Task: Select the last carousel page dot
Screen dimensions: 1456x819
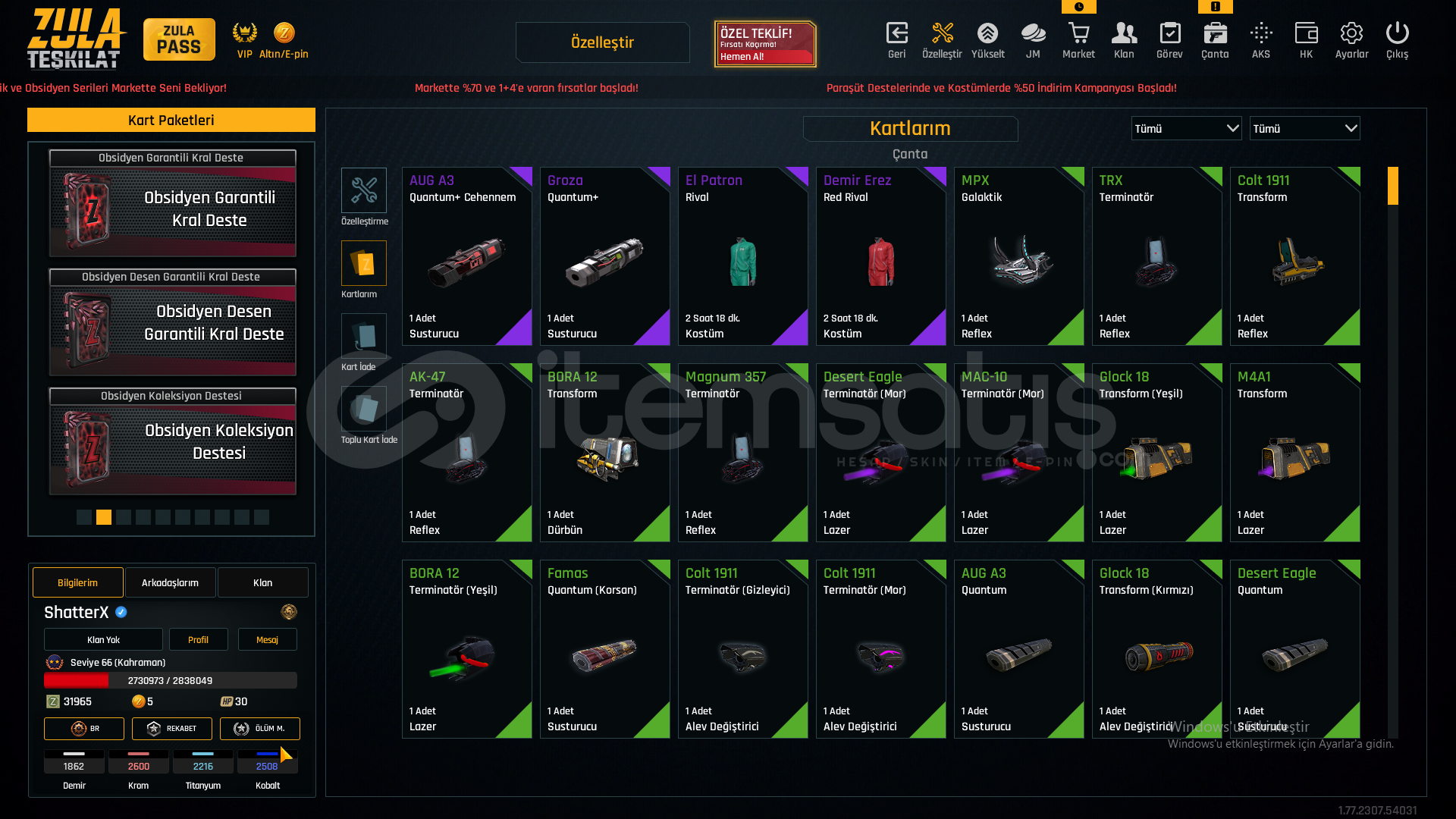Action: (262, 517)
